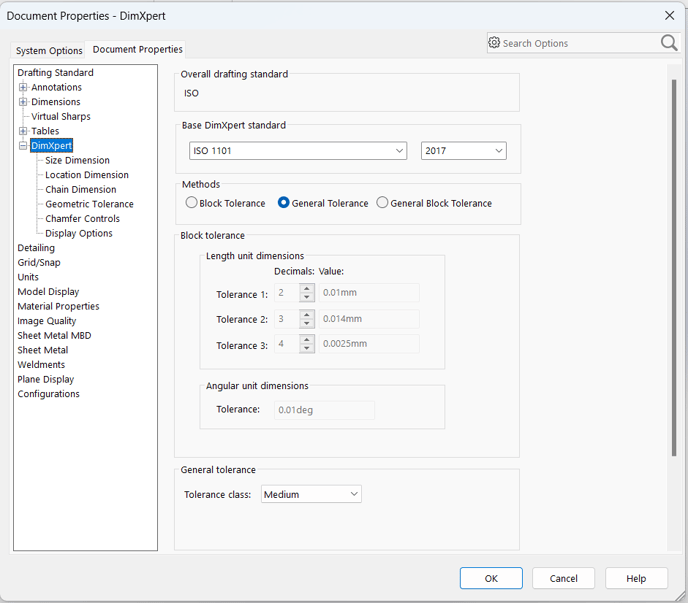The image size is (688, 603).
Task: Click the vertical scrollbar of settings pane
Action: click(674, 268)
